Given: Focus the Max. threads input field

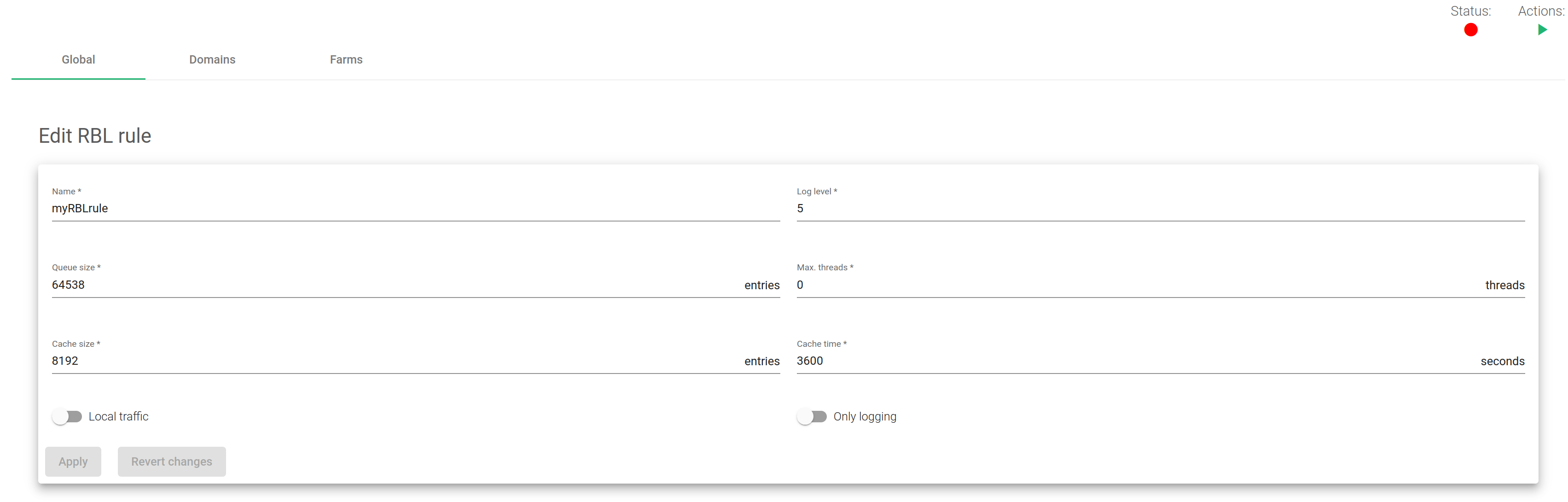Looking at the screenshot, I should click(1138, 285).
